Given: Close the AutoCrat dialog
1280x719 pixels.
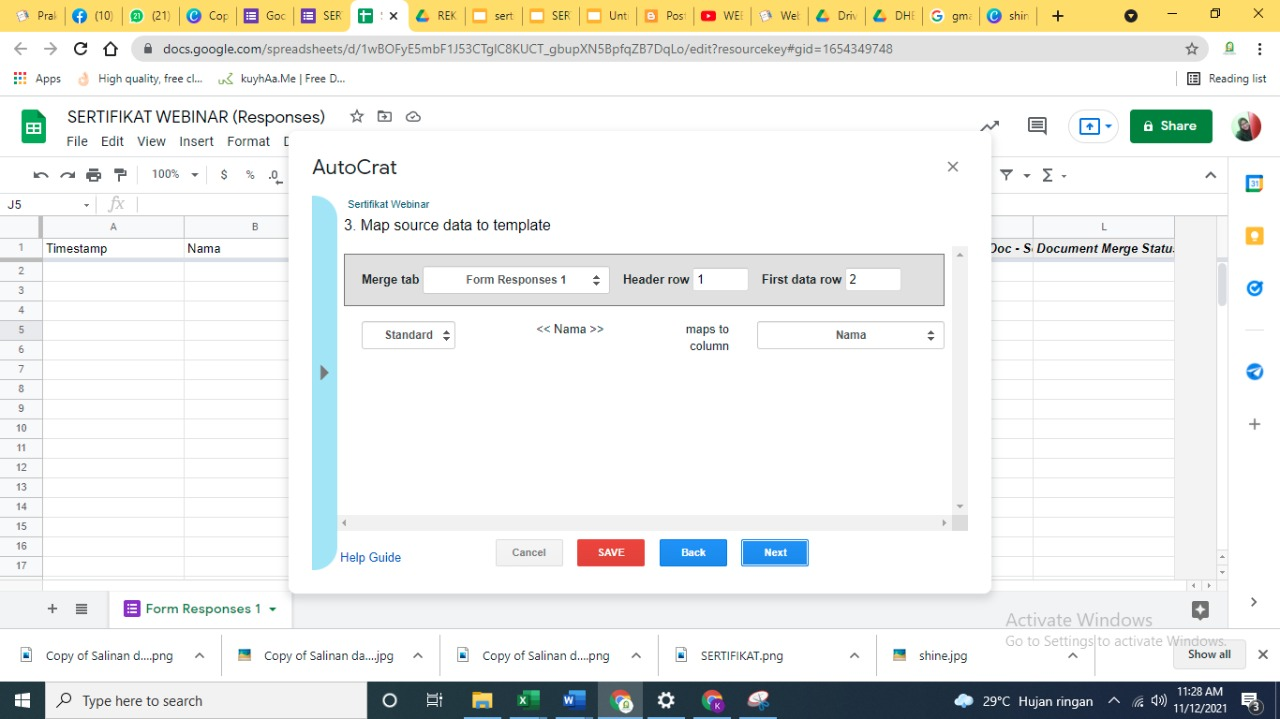Looking at the screenshot, I should [953, 167].
